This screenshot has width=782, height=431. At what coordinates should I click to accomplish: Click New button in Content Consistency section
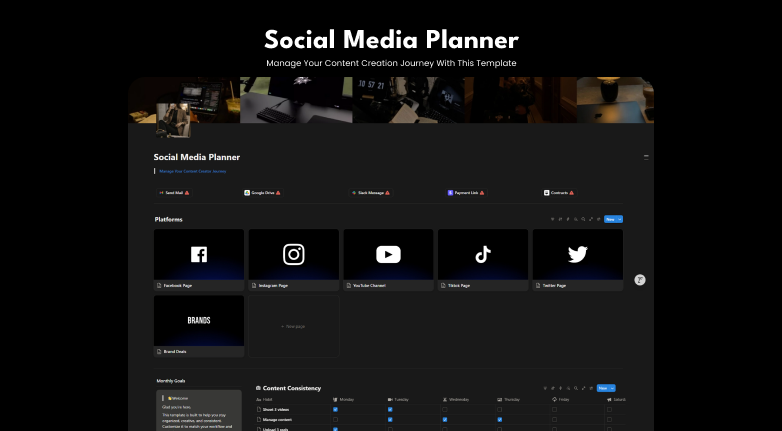point(603,388)
